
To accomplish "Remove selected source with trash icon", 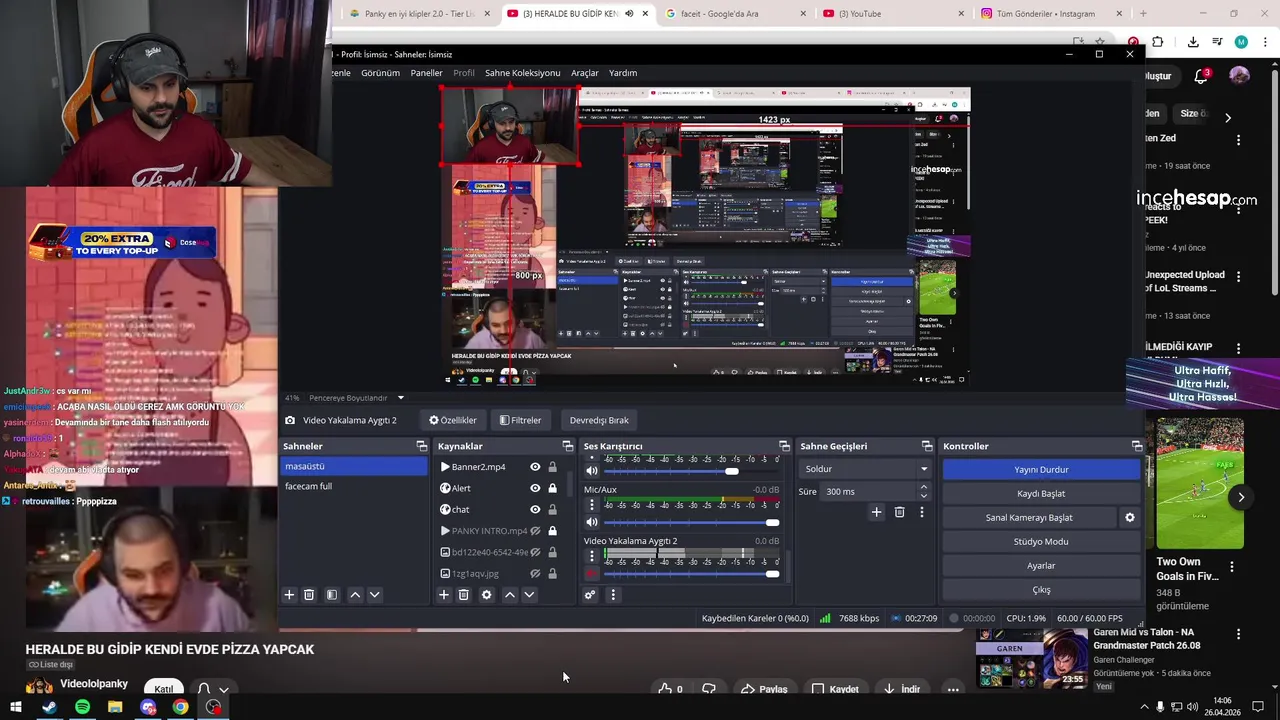I will pos(464,594).
